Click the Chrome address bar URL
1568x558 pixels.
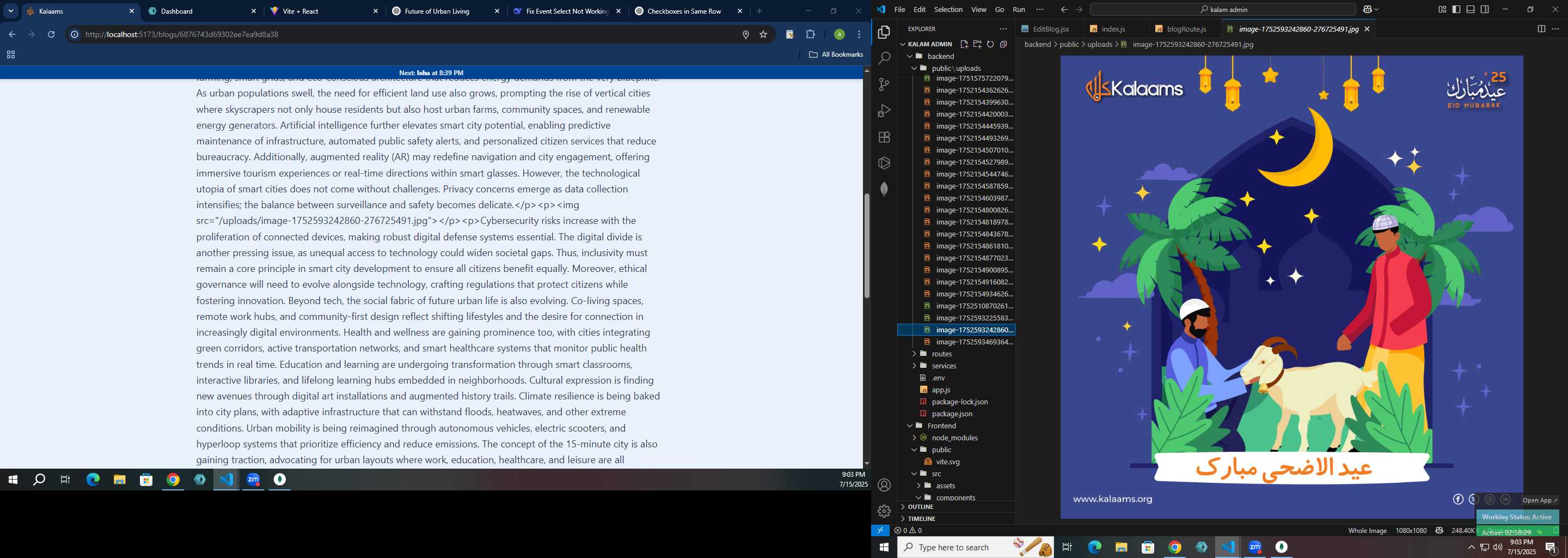(x=182, y=35)
